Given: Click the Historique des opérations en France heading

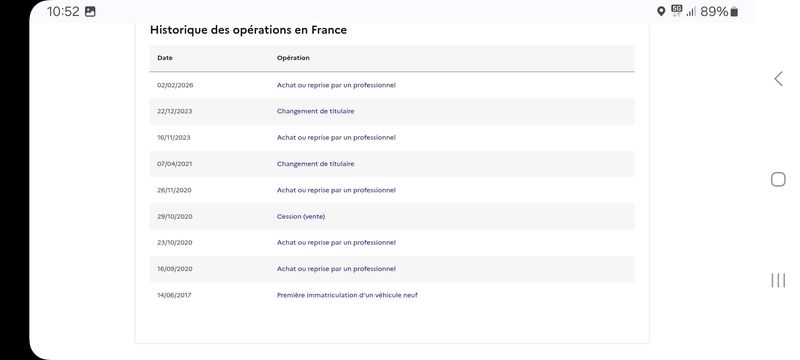Looking at the screenshot, I should coord(248,30).
